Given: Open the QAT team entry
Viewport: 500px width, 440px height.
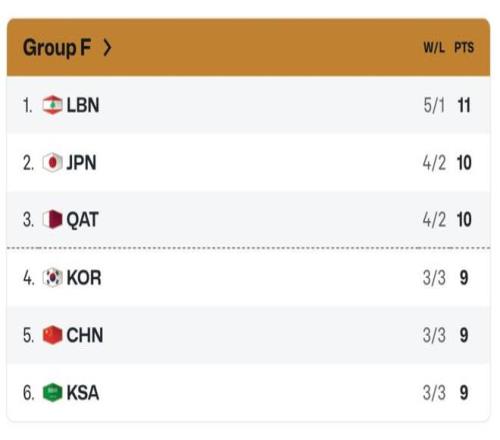Looking at the screenshot, I should tap(82, 220).
